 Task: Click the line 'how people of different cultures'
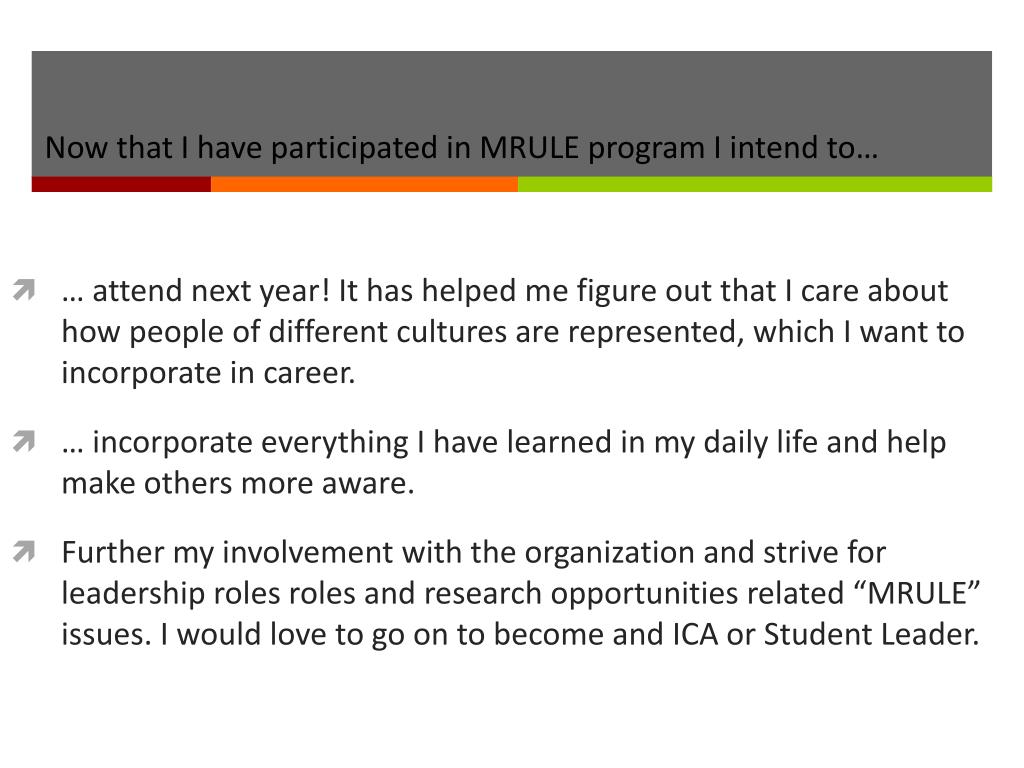pyautogui.click(x=513, y=332)
